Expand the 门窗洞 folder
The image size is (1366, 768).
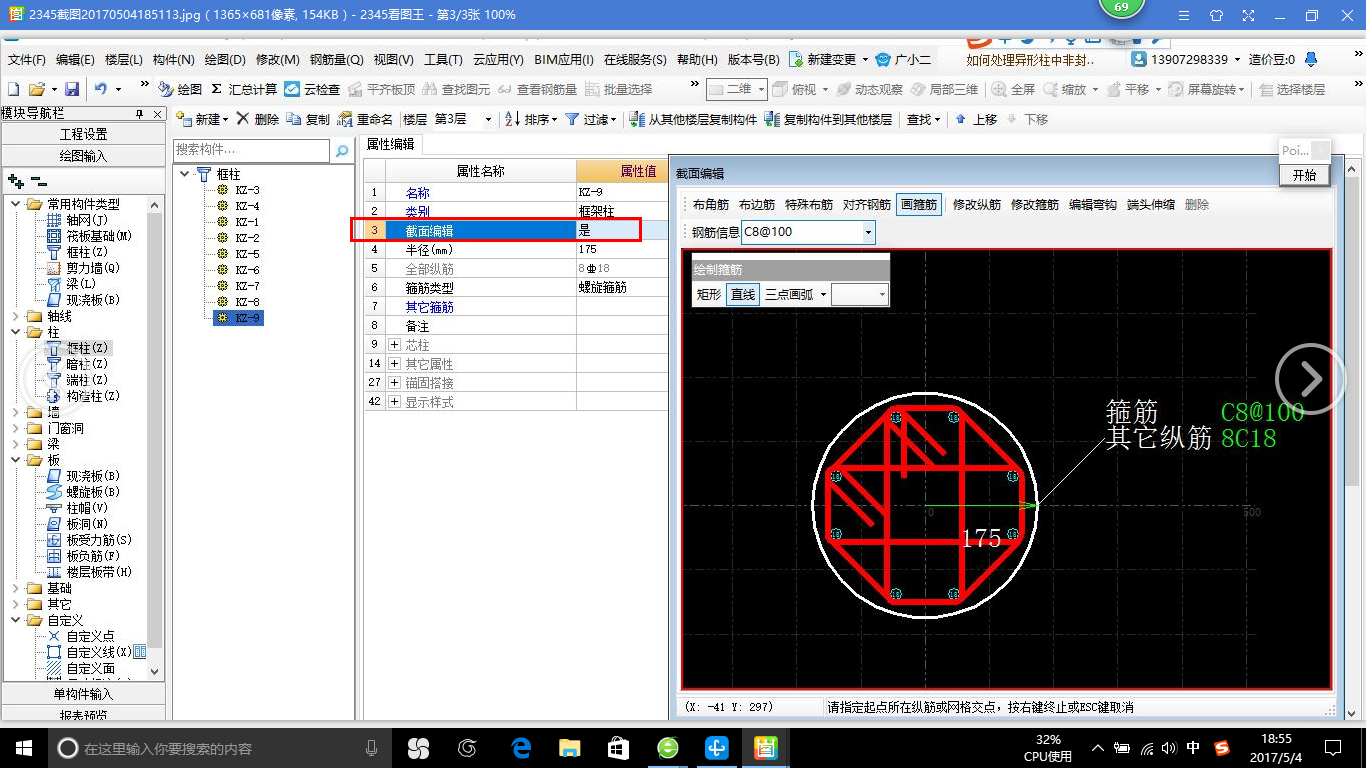pyautogui.click(x=15, y=428)
